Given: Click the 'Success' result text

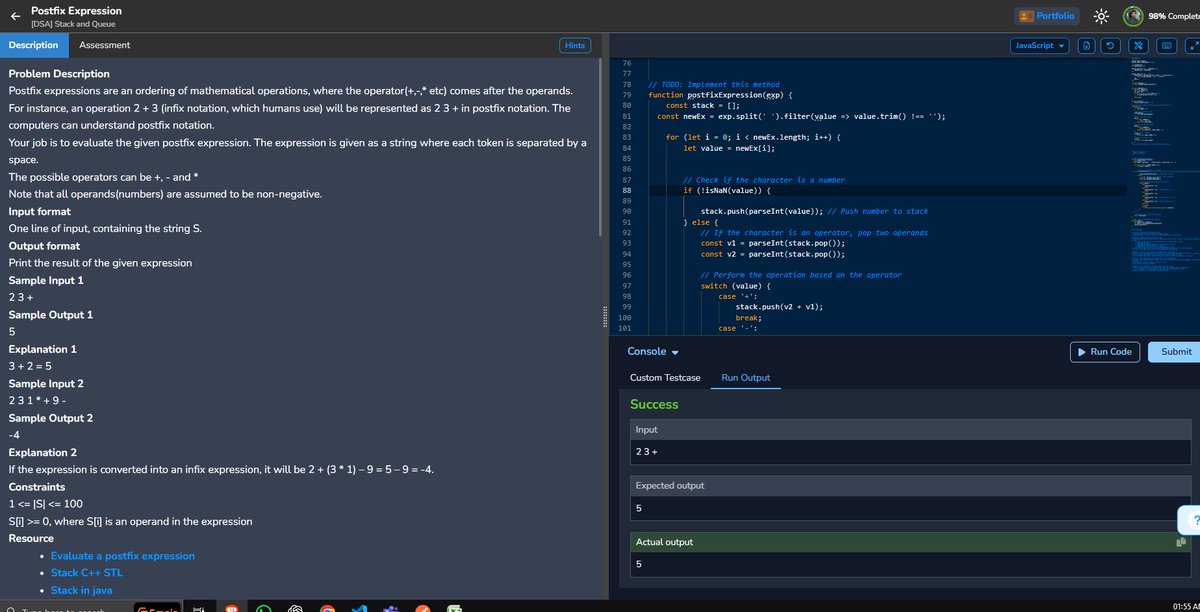Looking at the screenshot, I should point(654,404).
